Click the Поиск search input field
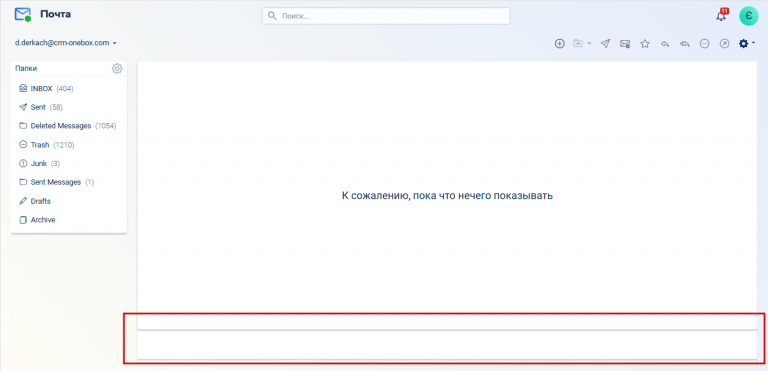This screenshot has width=768, height=371. coord(386,16)
